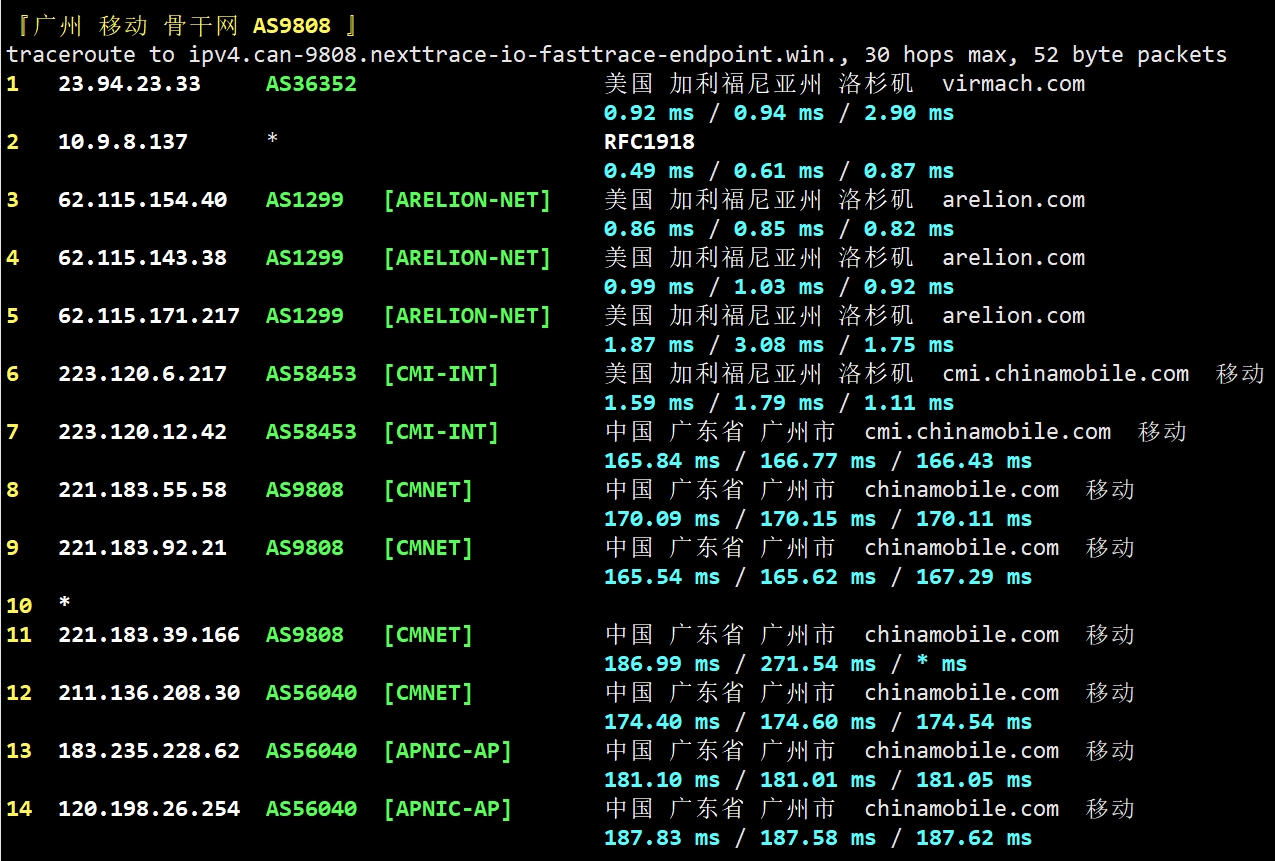The width and height of the screenshot is (1275, 861).
Task: Click the latency value 2.90 ms
Action: (909, 113)
